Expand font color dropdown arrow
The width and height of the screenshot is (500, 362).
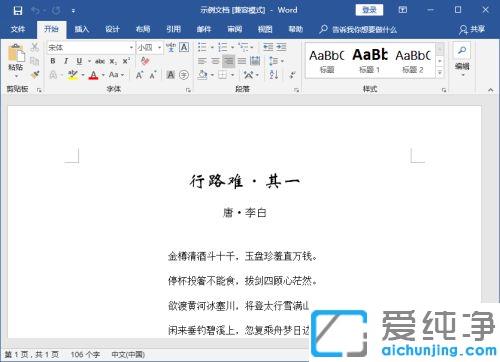[x=103, y=75]
